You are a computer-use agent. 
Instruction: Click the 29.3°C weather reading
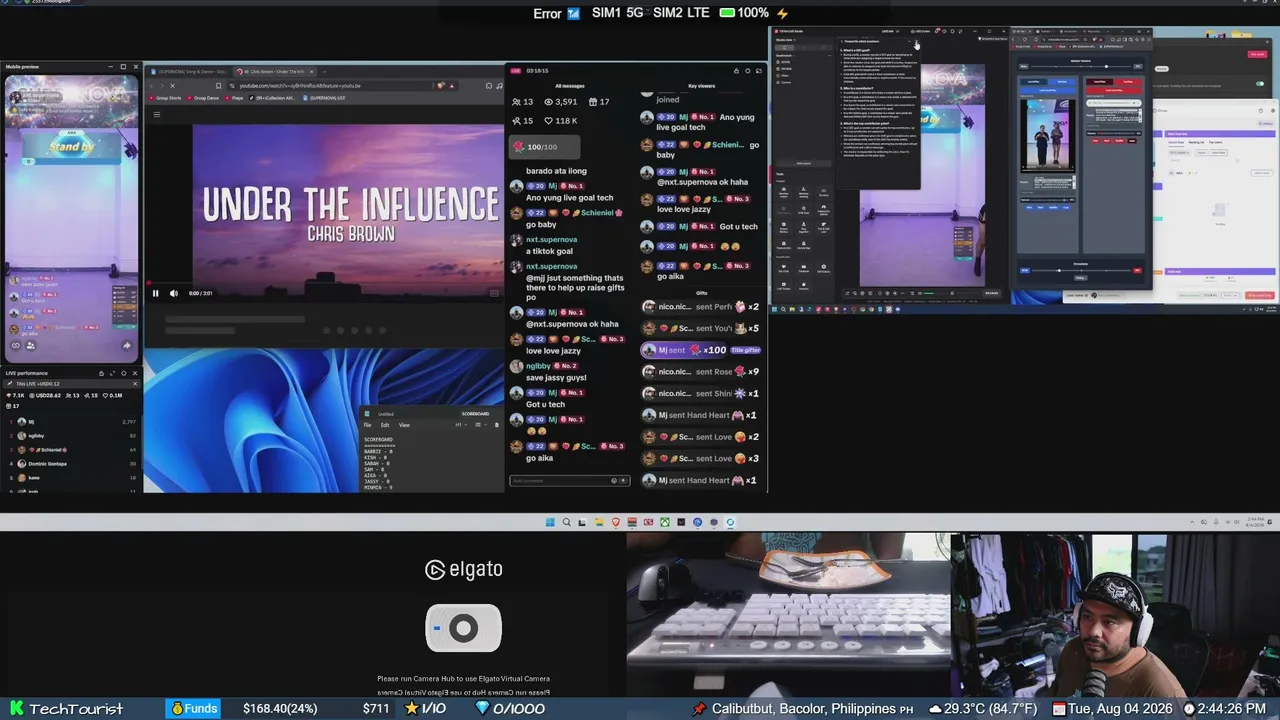pyautogui.click(x=993, y=709)
